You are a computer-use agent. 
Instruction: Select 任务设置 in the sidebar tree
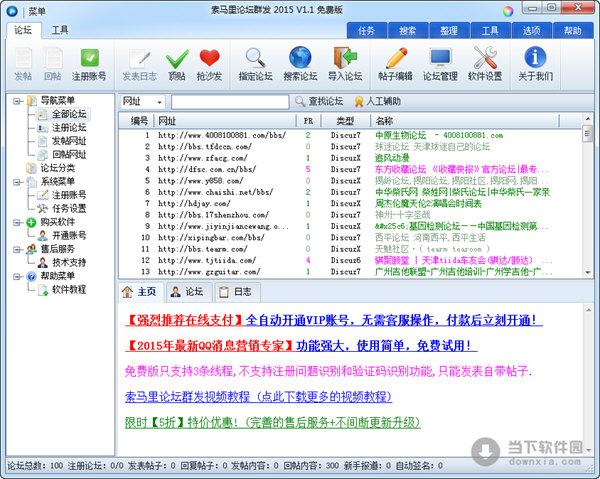(69, 208)
